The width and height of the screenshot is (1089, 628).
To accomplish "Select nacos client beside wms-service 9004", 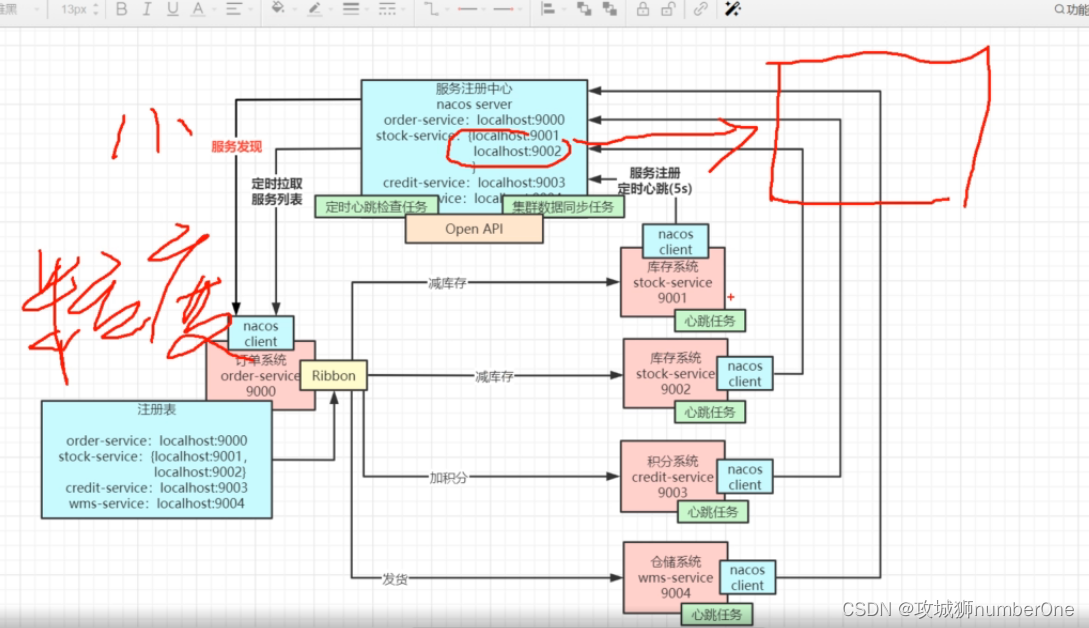I will click(747, 577).
